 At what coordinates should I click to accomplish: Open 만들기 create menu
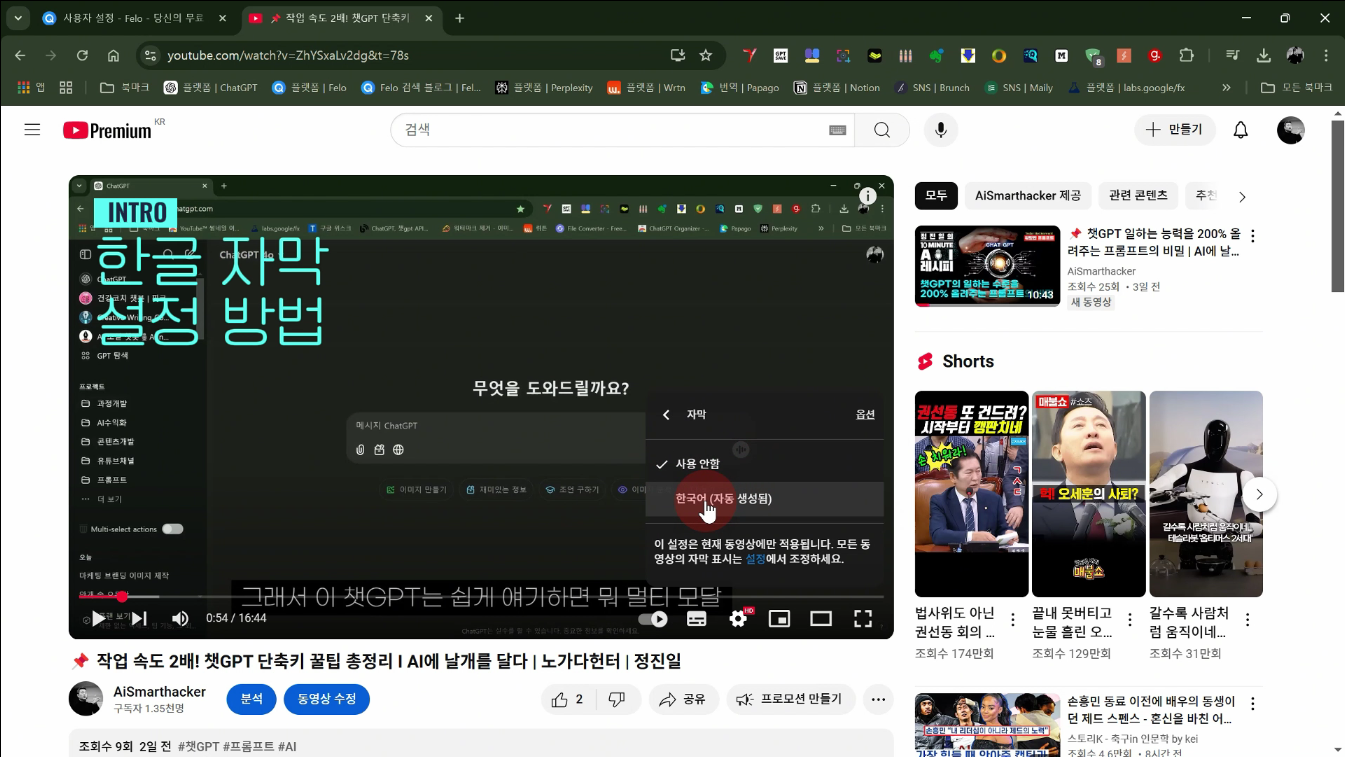click(1175, 130)
